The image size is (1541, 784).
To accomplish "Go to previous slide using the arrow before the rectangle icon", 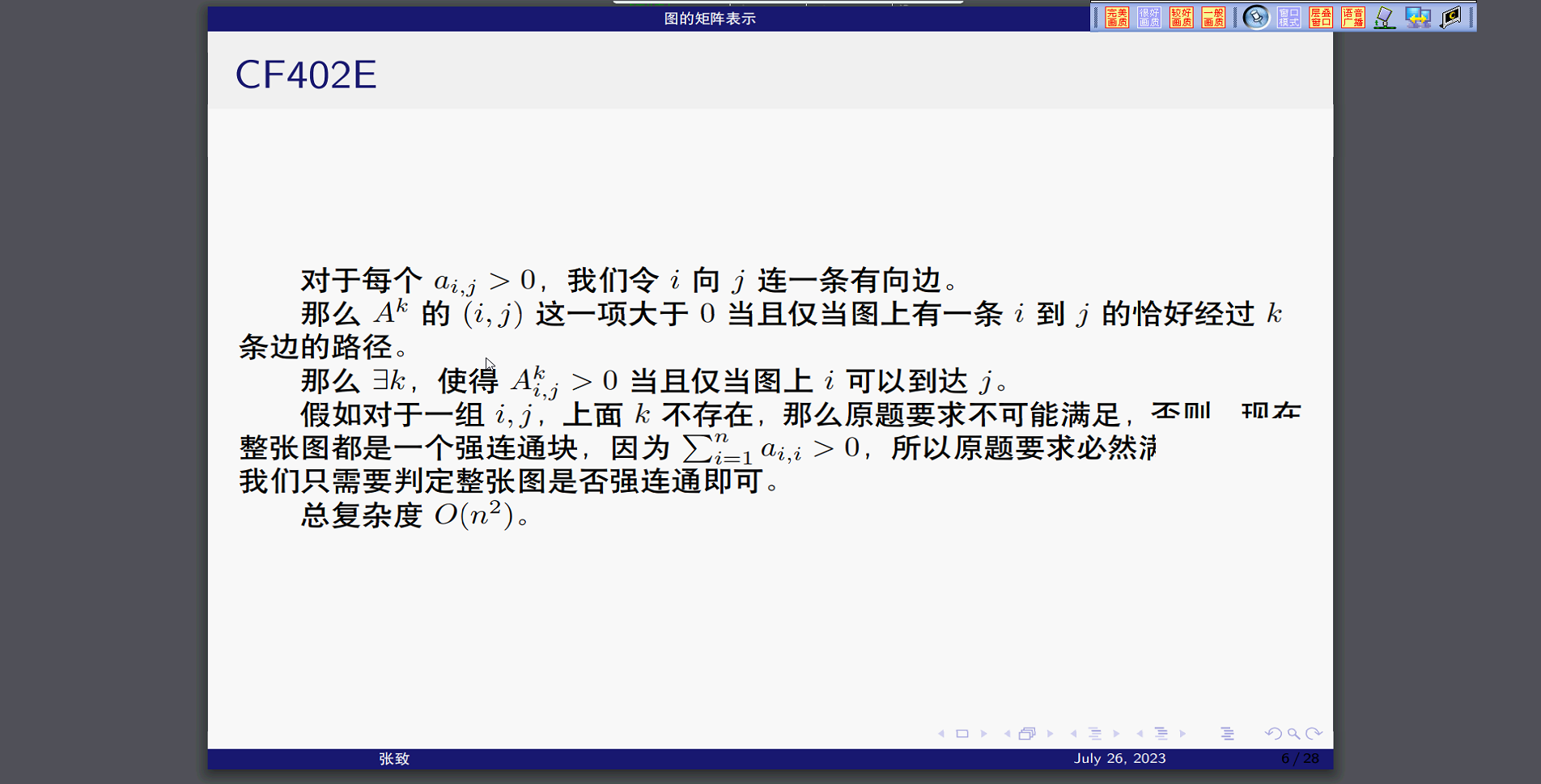I will [x=941, y=734].
